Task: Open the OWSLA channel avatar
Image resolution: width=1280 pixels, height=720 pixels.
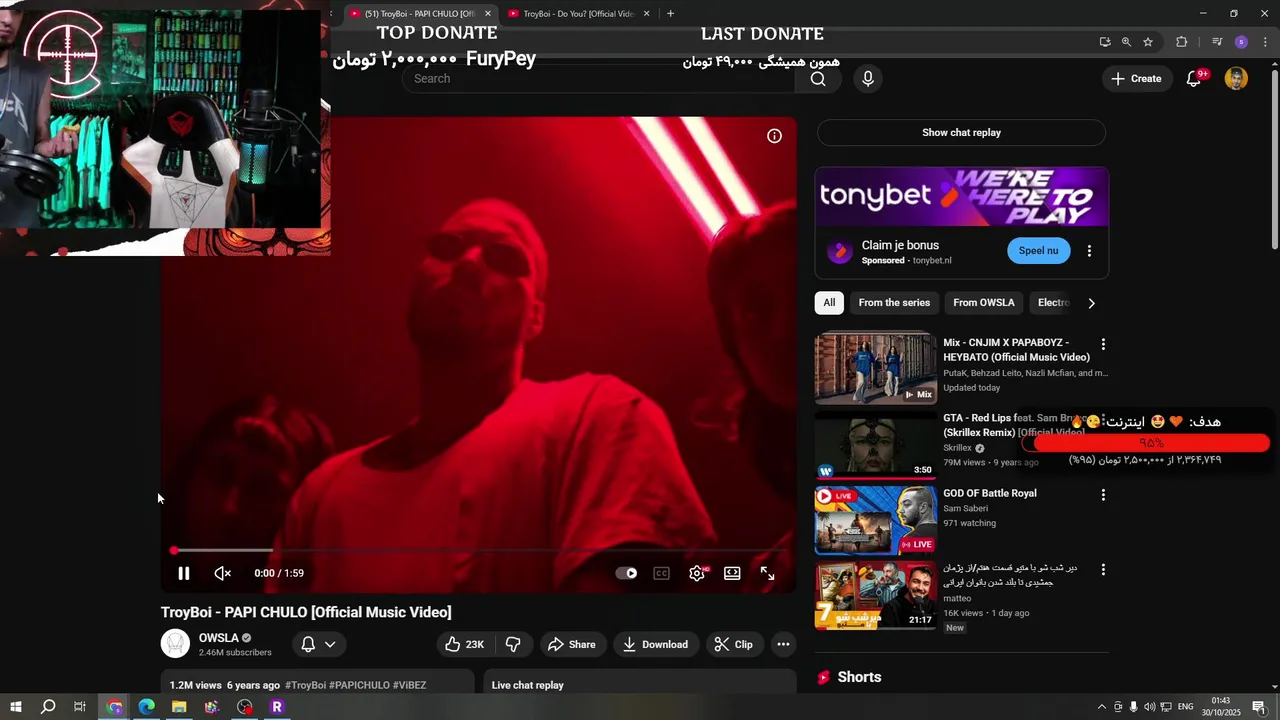Action: tap(175, 644)
